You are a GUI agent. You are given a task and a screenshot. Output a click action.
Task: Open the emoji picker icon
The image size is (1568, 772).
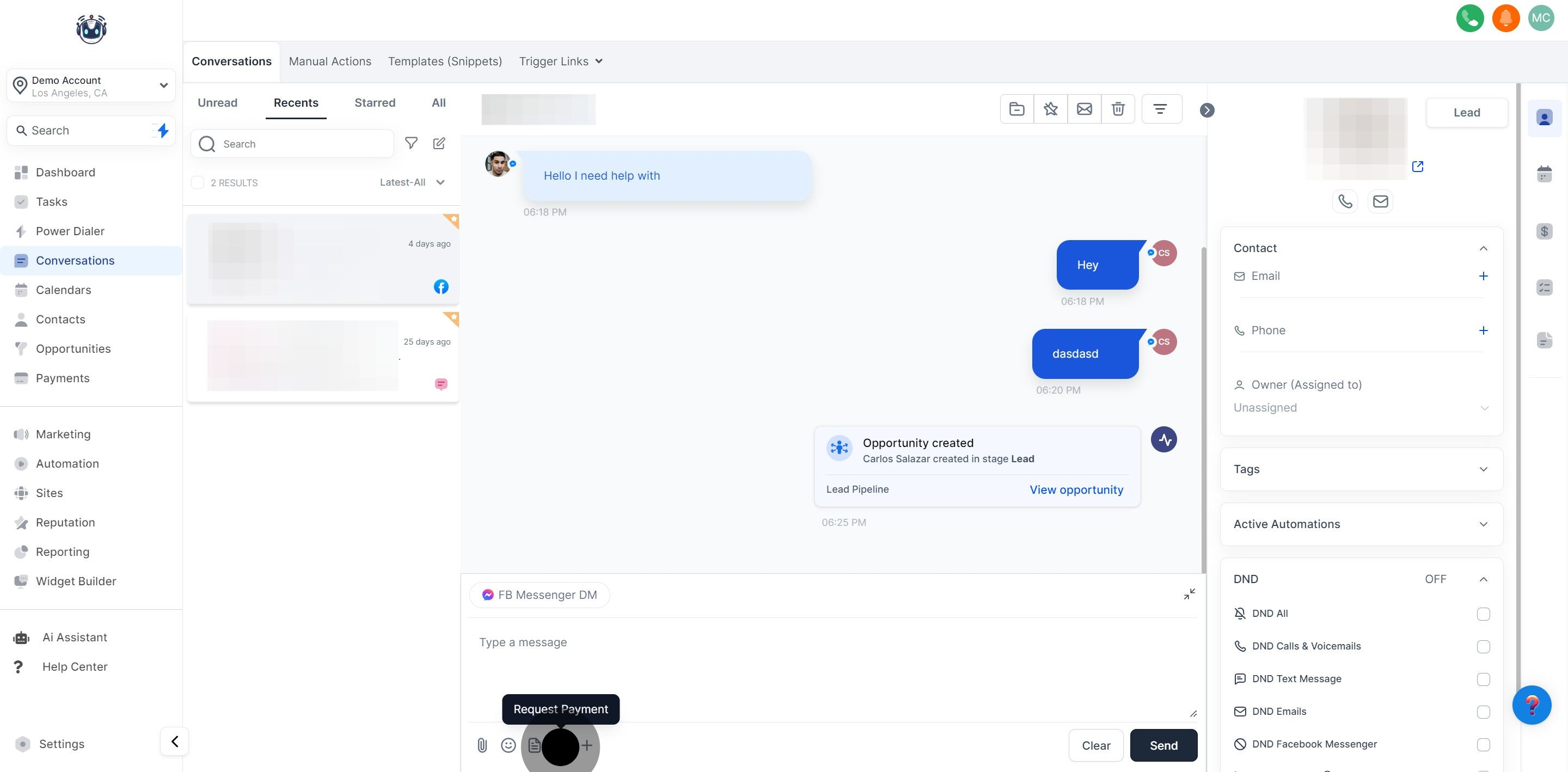(509, 745)
